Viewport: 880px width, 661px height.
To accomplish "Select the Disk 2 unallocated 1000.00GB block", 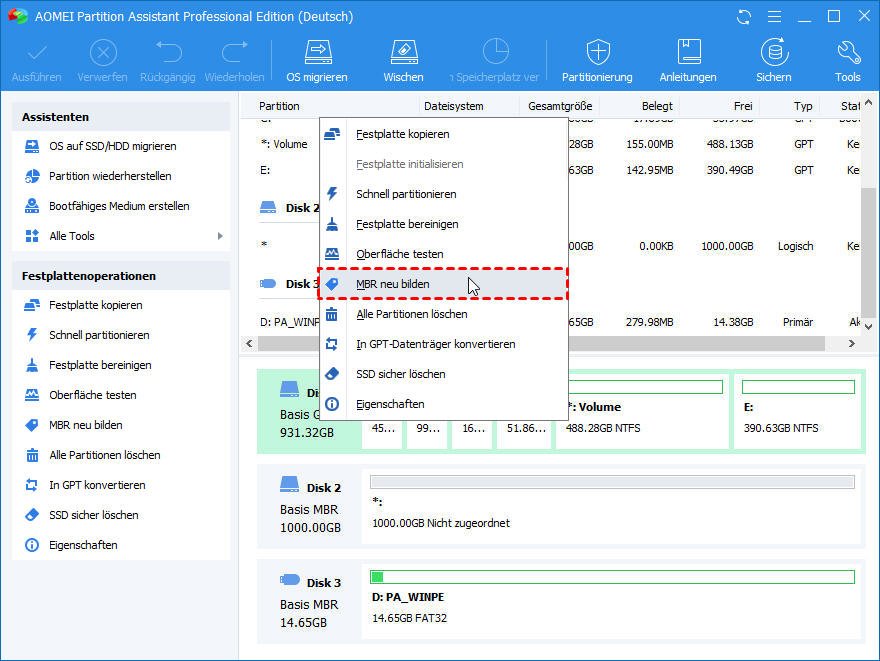I will [x=612, y=507].
